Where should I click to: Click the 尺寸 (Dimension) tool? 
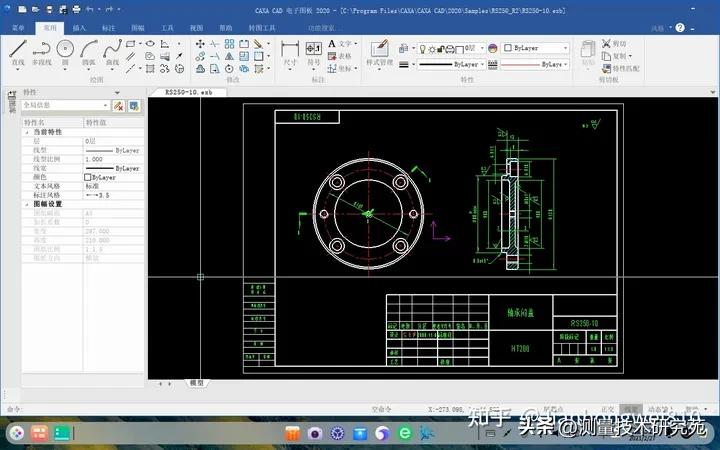tap(290, 52)
